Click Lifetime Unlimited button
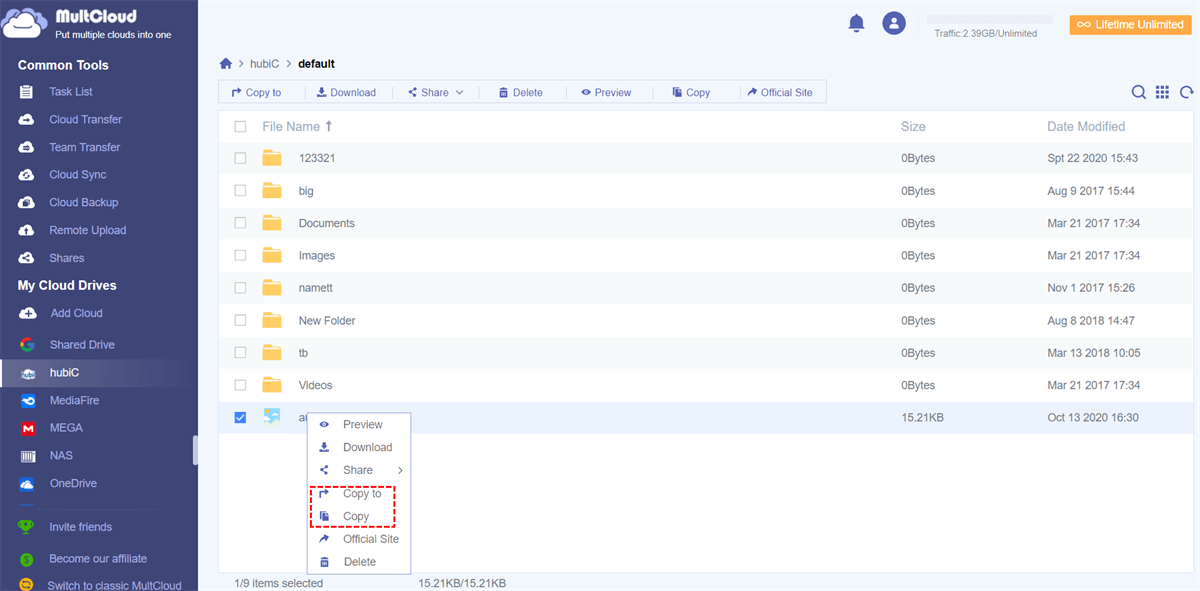 point(1130,25)
